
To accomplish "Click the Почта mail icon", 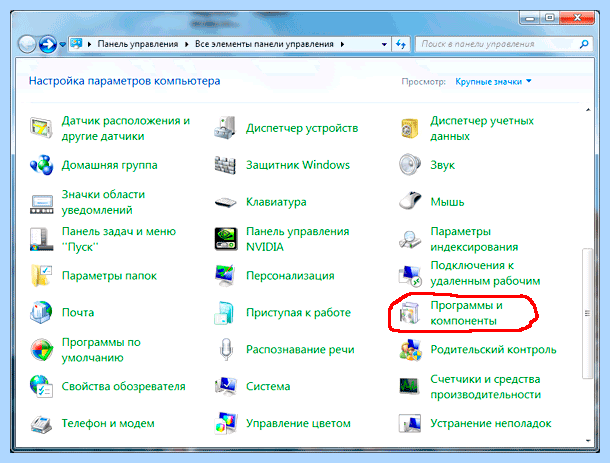I will tap(41, 312).
